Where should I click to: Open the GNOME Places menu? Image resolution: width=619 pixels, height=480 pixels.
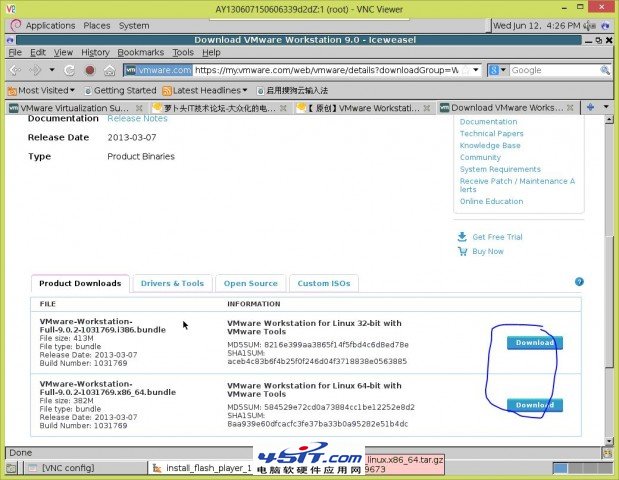(x=97, y=26)
